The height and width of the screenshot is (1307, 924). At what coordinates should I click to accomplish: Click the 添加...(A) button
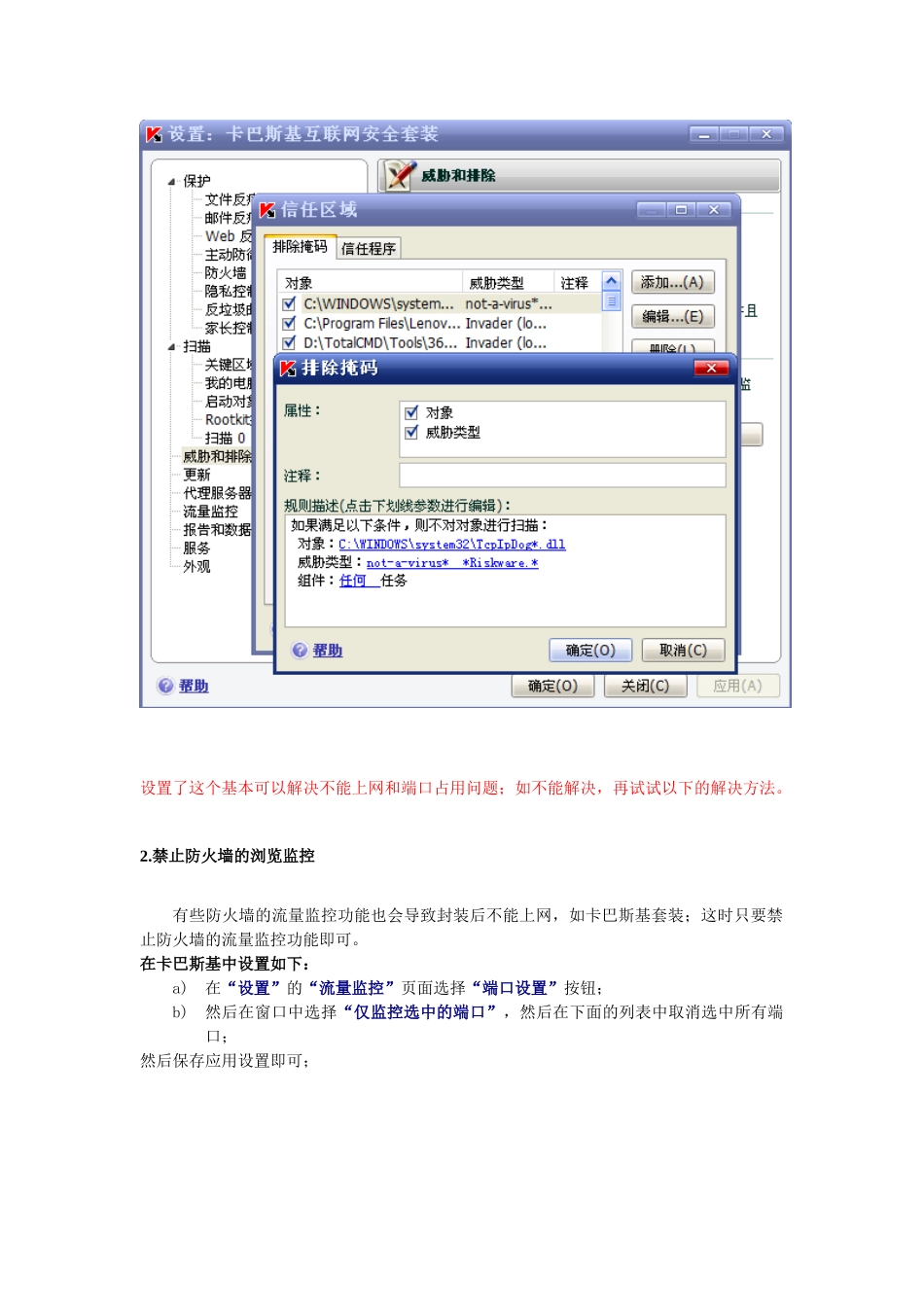(673, 282)
